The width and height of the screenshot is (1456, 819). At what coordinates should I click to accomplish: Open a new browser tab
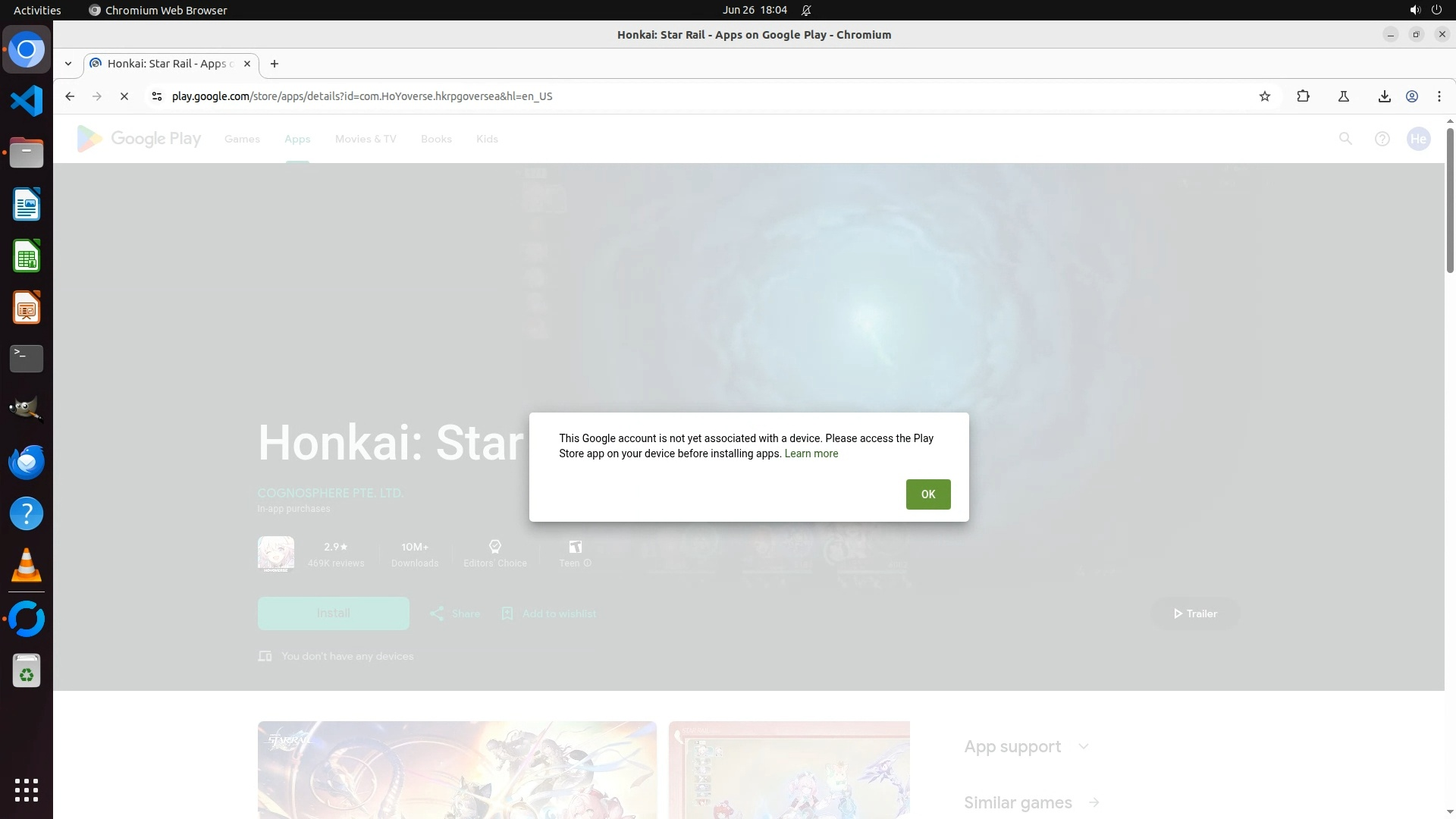275,64
